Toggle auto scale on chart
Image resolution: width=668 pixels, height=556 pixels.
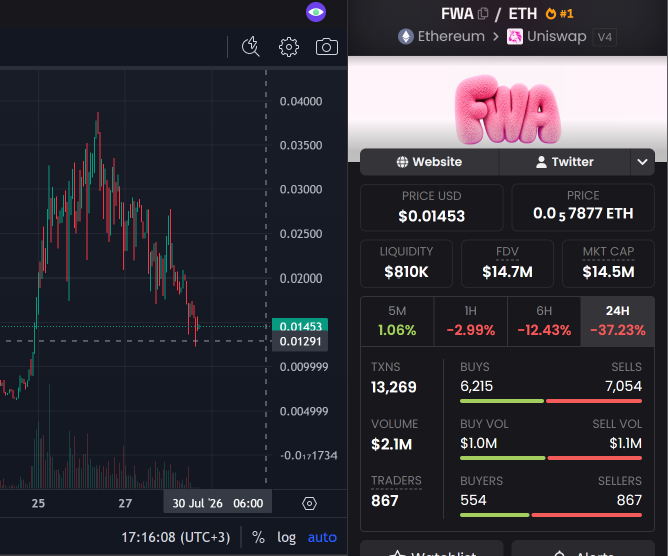pos(322,537)
